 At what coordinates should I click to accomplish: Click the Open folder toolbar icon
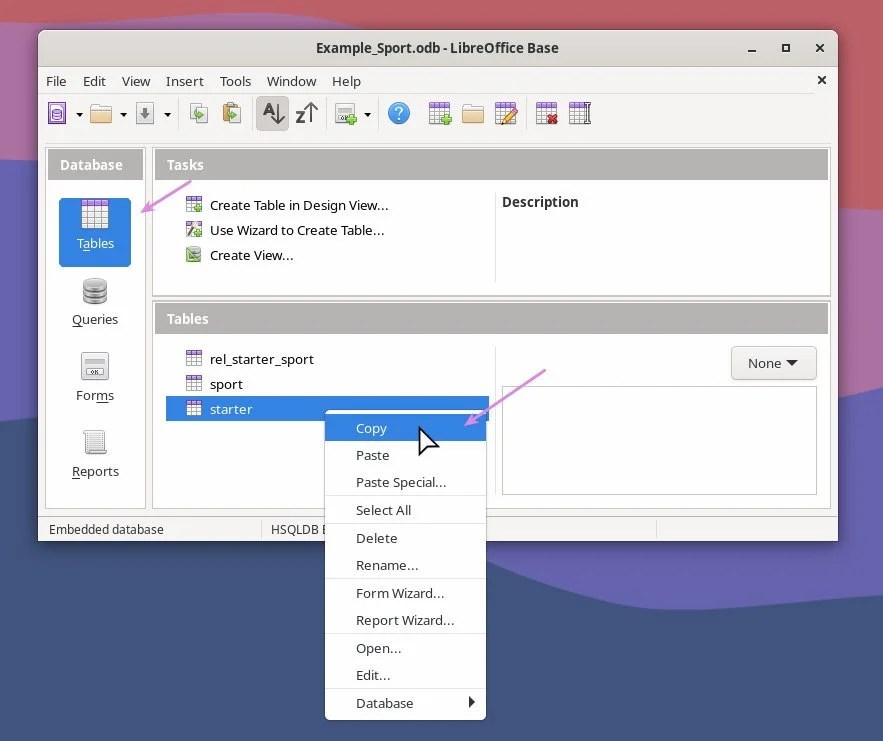coord(101,114)
